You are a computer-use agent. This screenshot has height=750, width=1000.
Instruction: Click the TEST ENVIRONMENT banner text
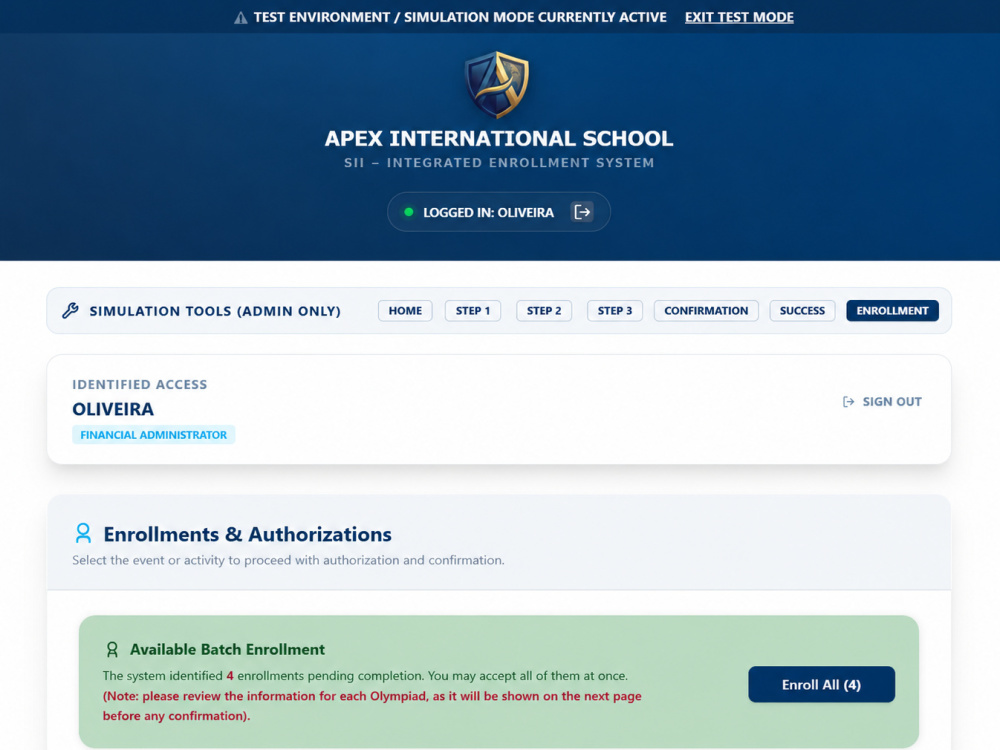click(x=460, y=17)
